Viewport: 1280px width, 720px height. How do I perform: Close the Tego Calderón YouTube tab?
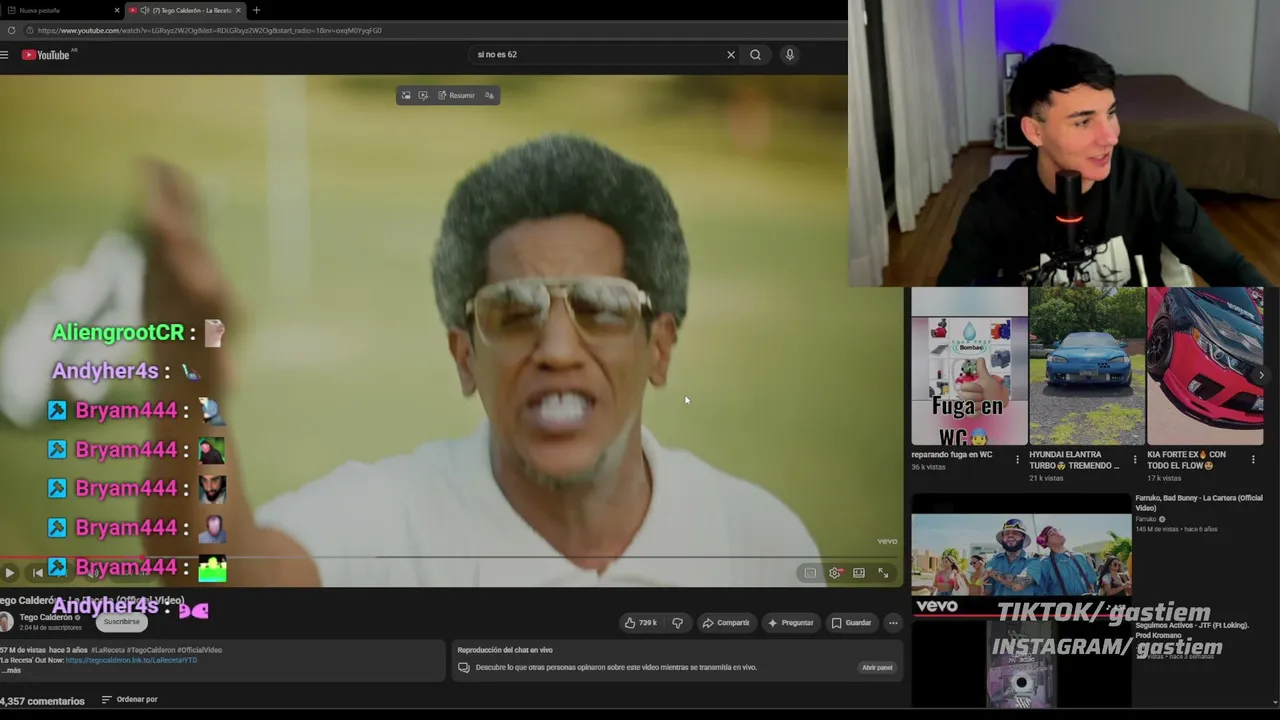click(x=238, y=10)
